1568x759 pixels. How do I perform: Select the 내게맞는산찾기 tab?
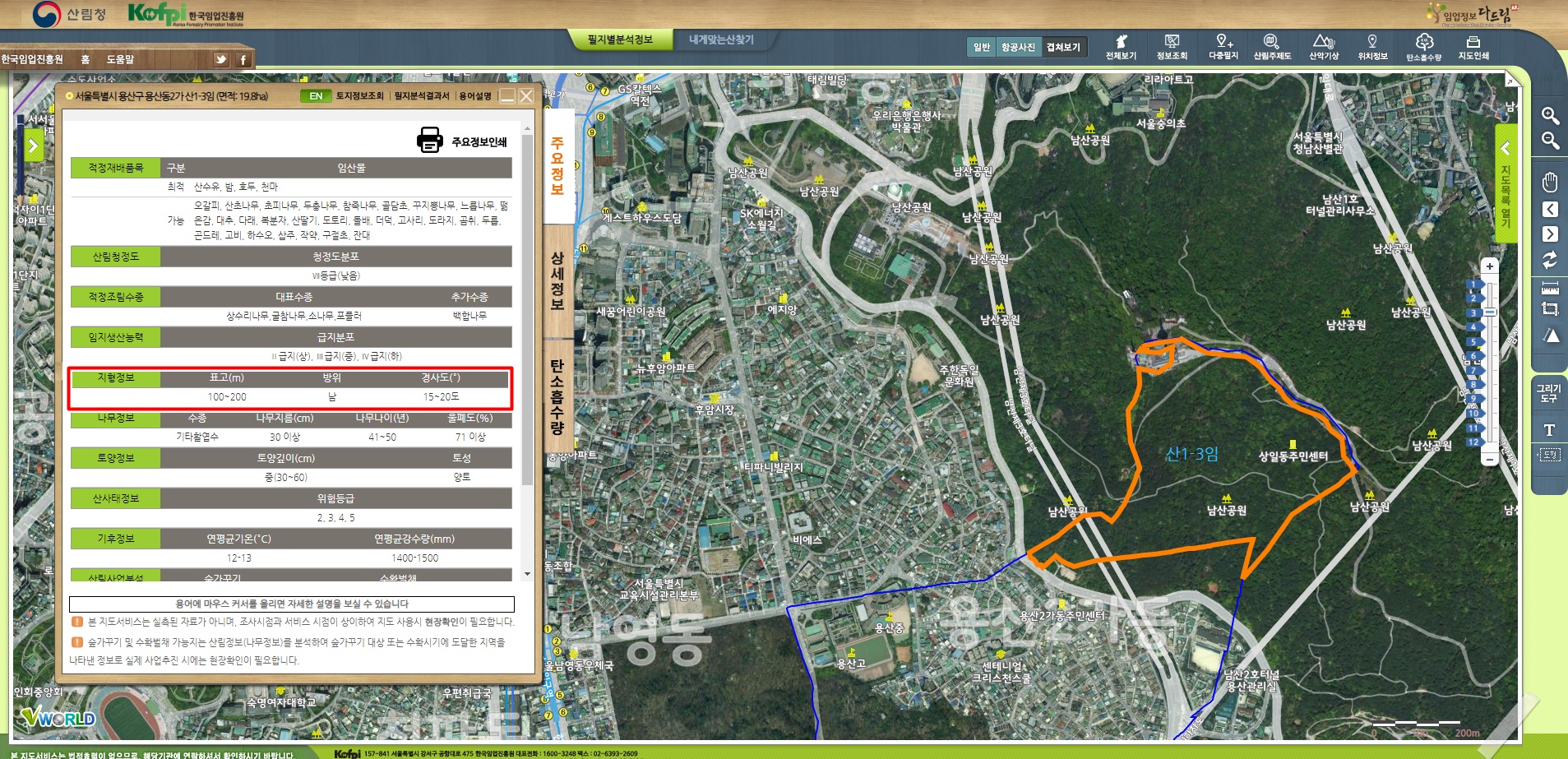721,39
